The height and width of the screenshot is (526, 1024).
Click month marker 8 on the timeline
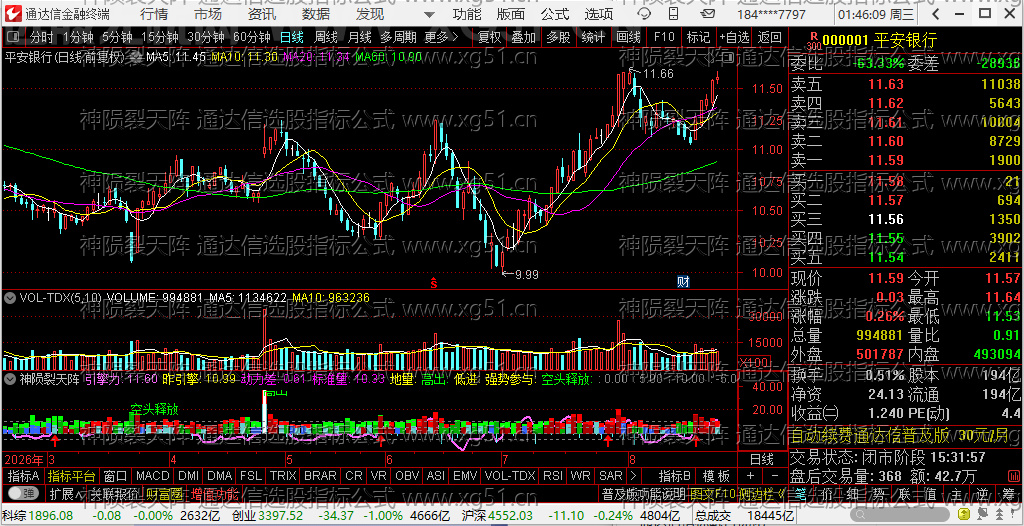(x=632, y=458)
